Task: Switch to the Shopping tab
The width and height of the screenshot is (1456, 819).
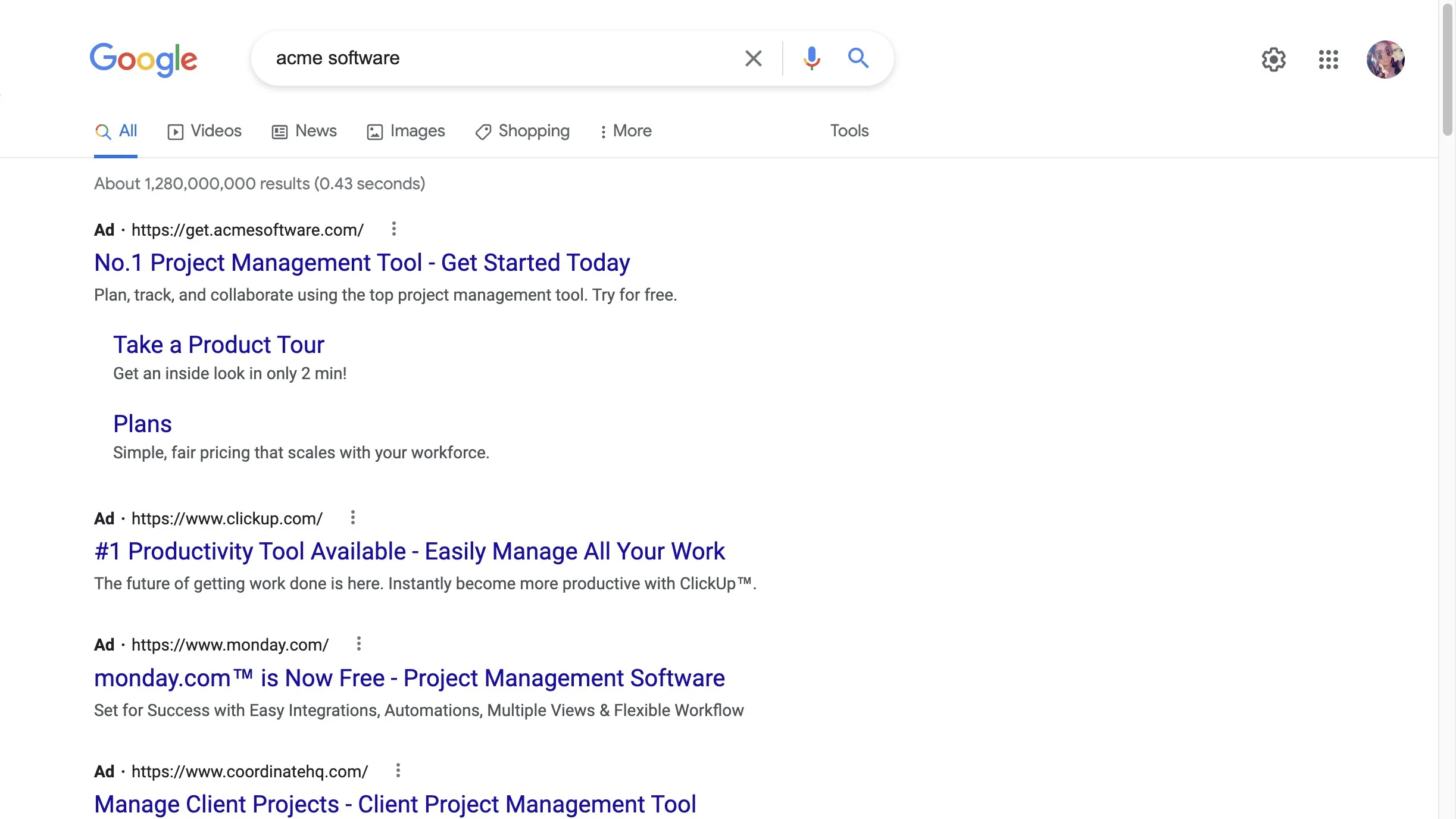Action: coord(523,131)
